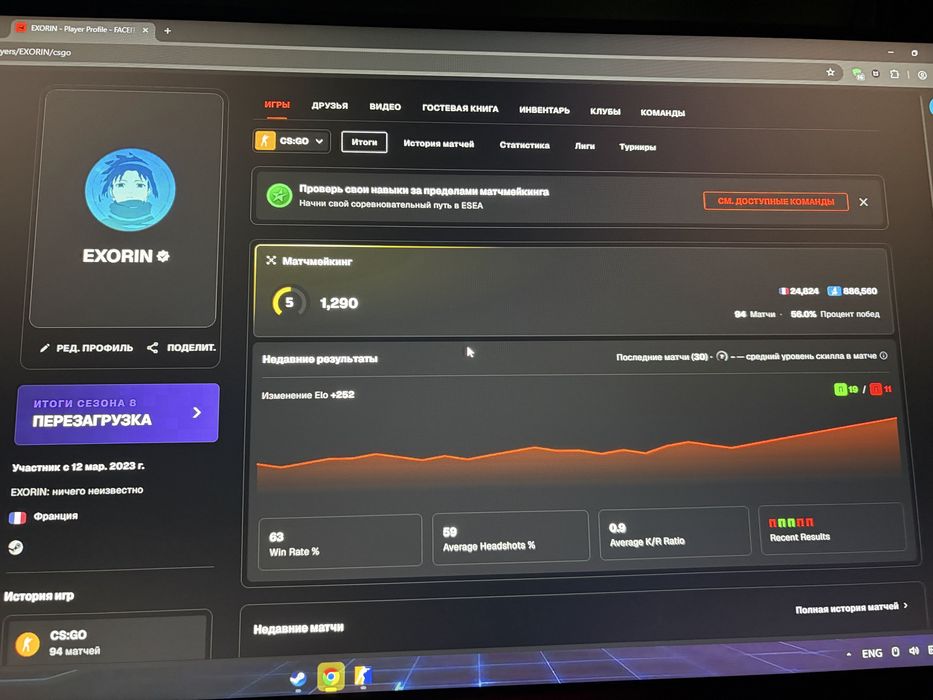Click Участник с 12 мар. 2023 г. text
Image resolution: width=933 pixels, height=700 pixels.
(x=78, y=467)
